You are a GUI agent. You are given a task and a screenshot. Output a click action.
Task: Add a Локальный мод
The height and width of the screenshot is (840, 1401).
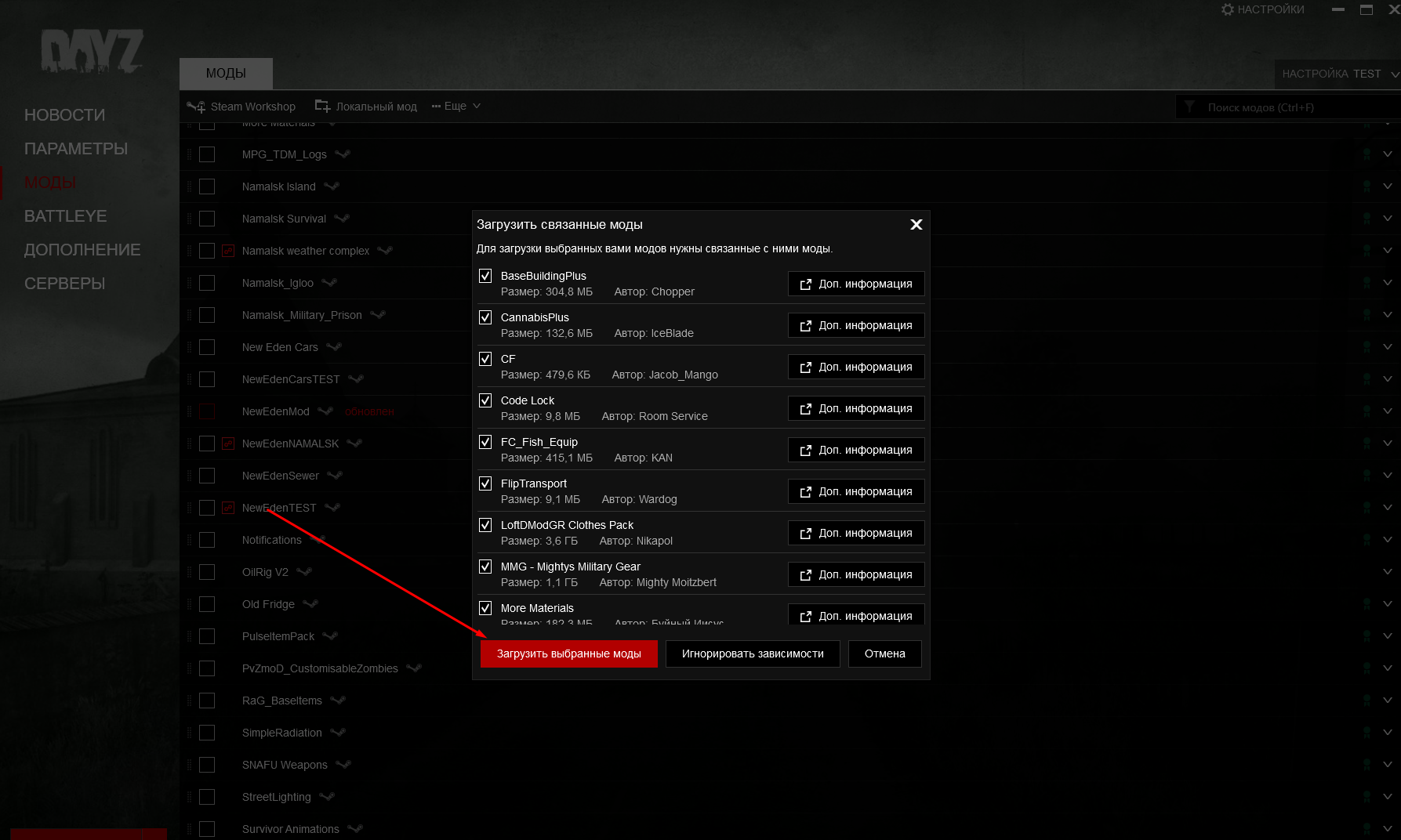[366, 107]
